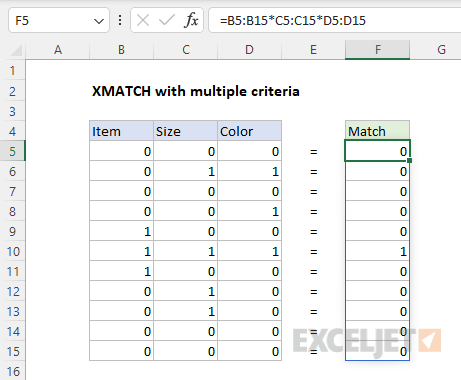The image size is (461, 380).
Task: Select row 7 header
Action: [x=13, y=191]
